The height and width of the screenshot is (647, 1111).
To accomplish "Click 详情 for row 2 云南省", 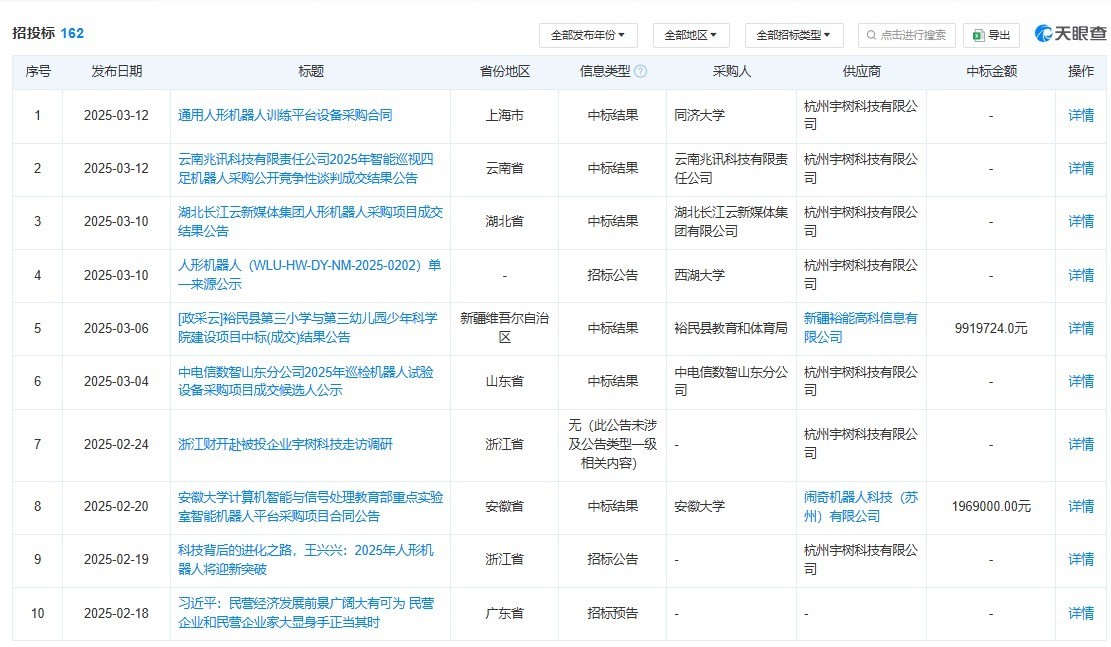I will click(1081, 169).
